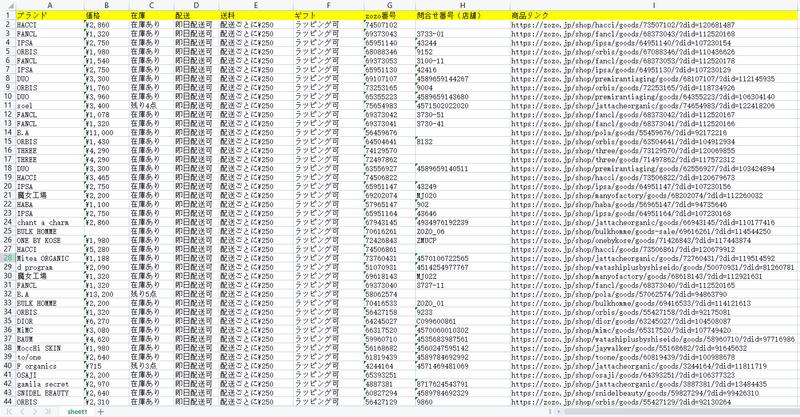
Task: Select the row 28 header
Action: click(8, 258)
